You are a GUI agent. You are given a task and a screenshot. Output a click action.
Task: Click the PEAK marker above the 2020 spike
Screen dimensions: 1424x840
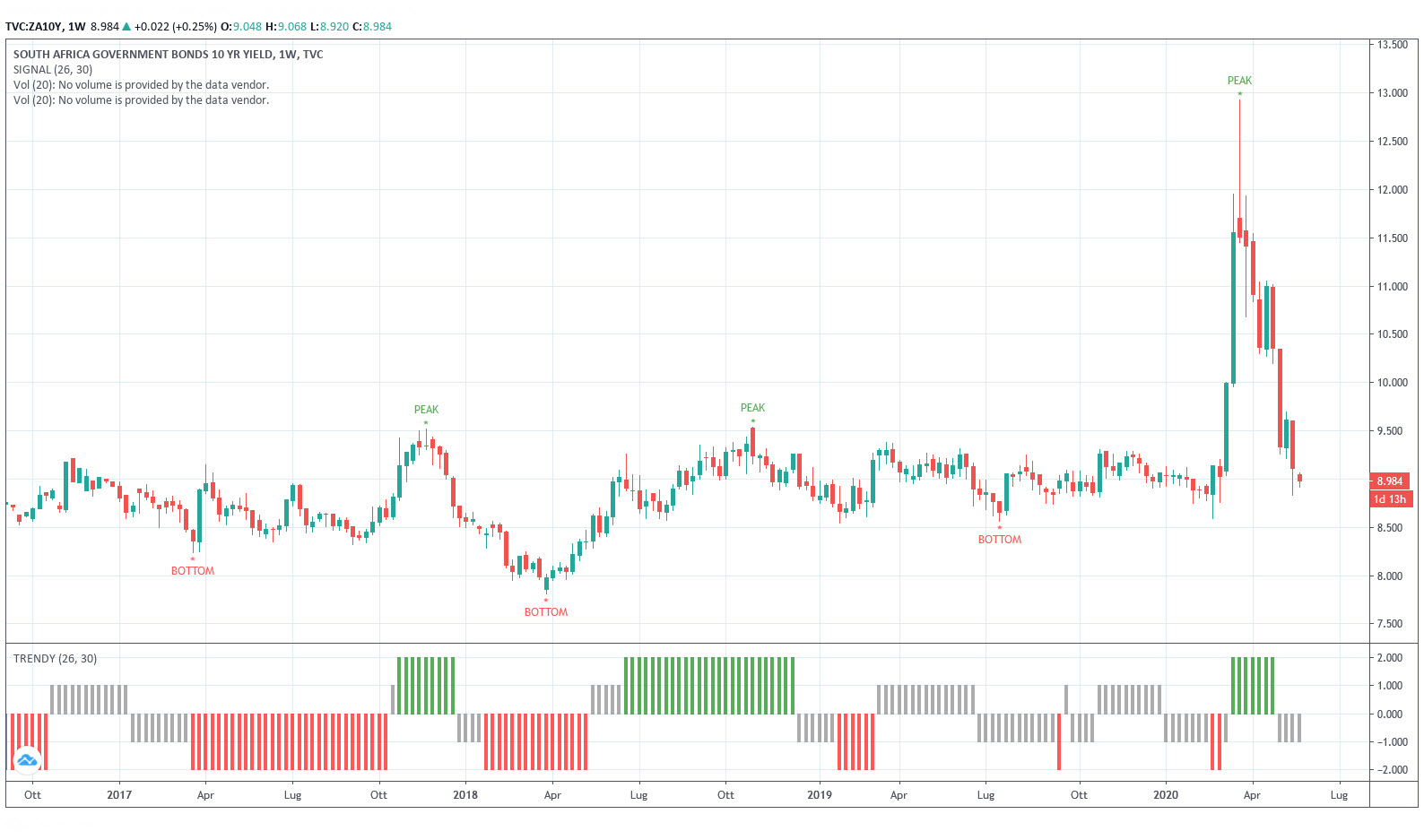click(x=1239, y=81)
